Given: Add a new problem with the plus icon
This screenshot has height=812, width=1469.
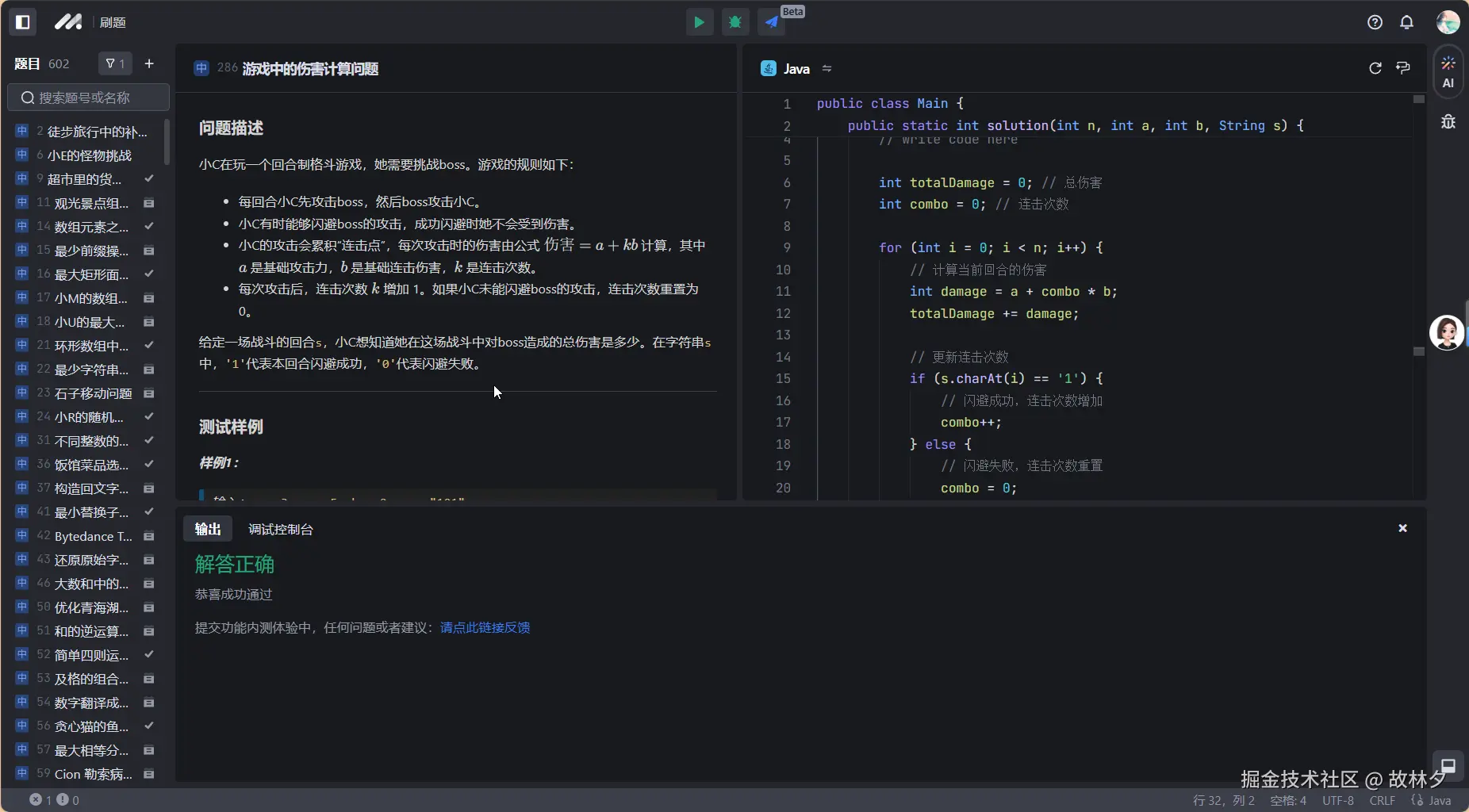Looking at the screenshot, I should pos(149,63).
